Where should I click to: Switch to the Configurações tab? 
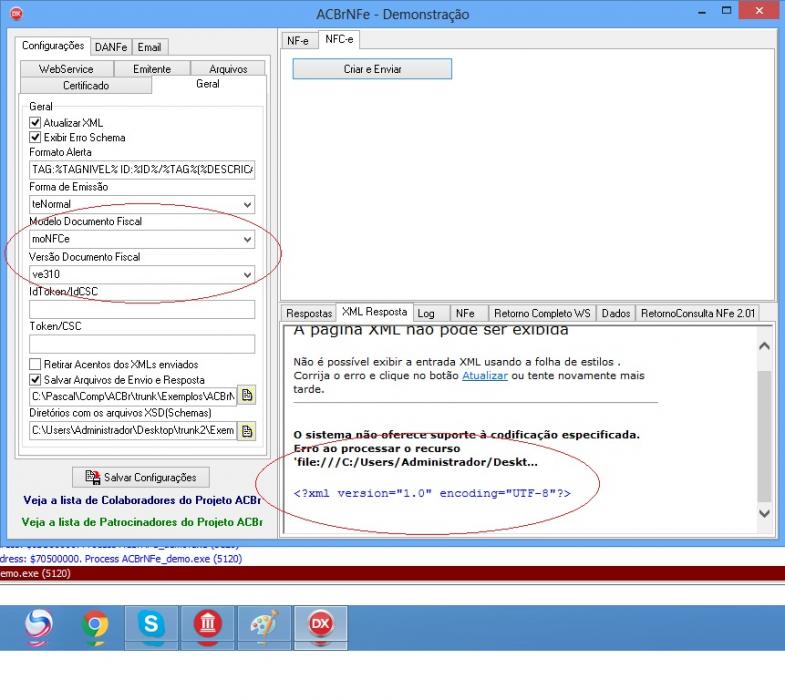53,46
